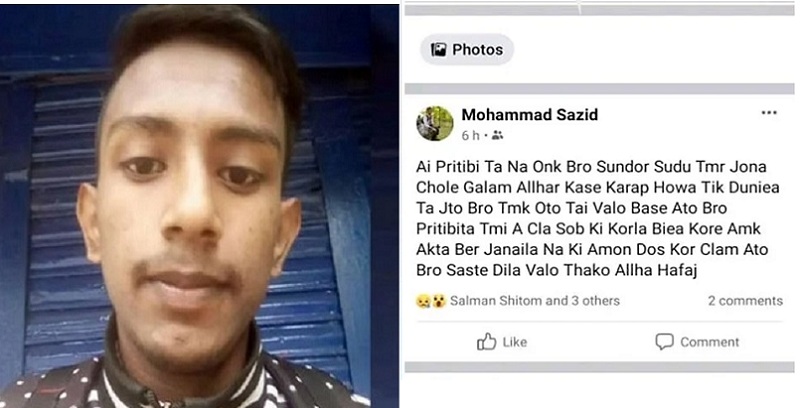
Task: Open Mohammad Sazid's profile picture thumbnail
Action: (435, 123)
